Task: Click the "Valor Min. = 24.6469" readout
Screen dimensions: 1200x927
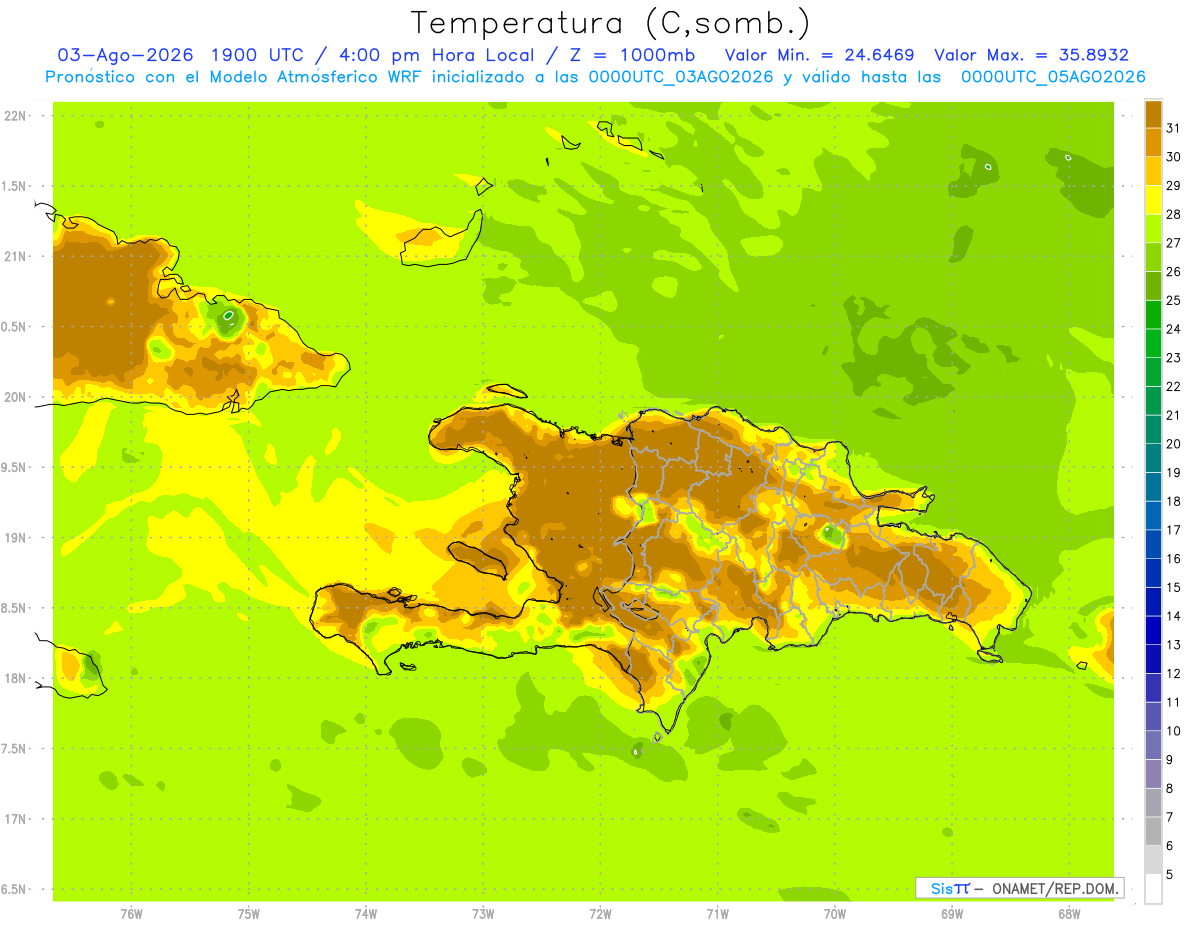Action: [x=819, y=55]
